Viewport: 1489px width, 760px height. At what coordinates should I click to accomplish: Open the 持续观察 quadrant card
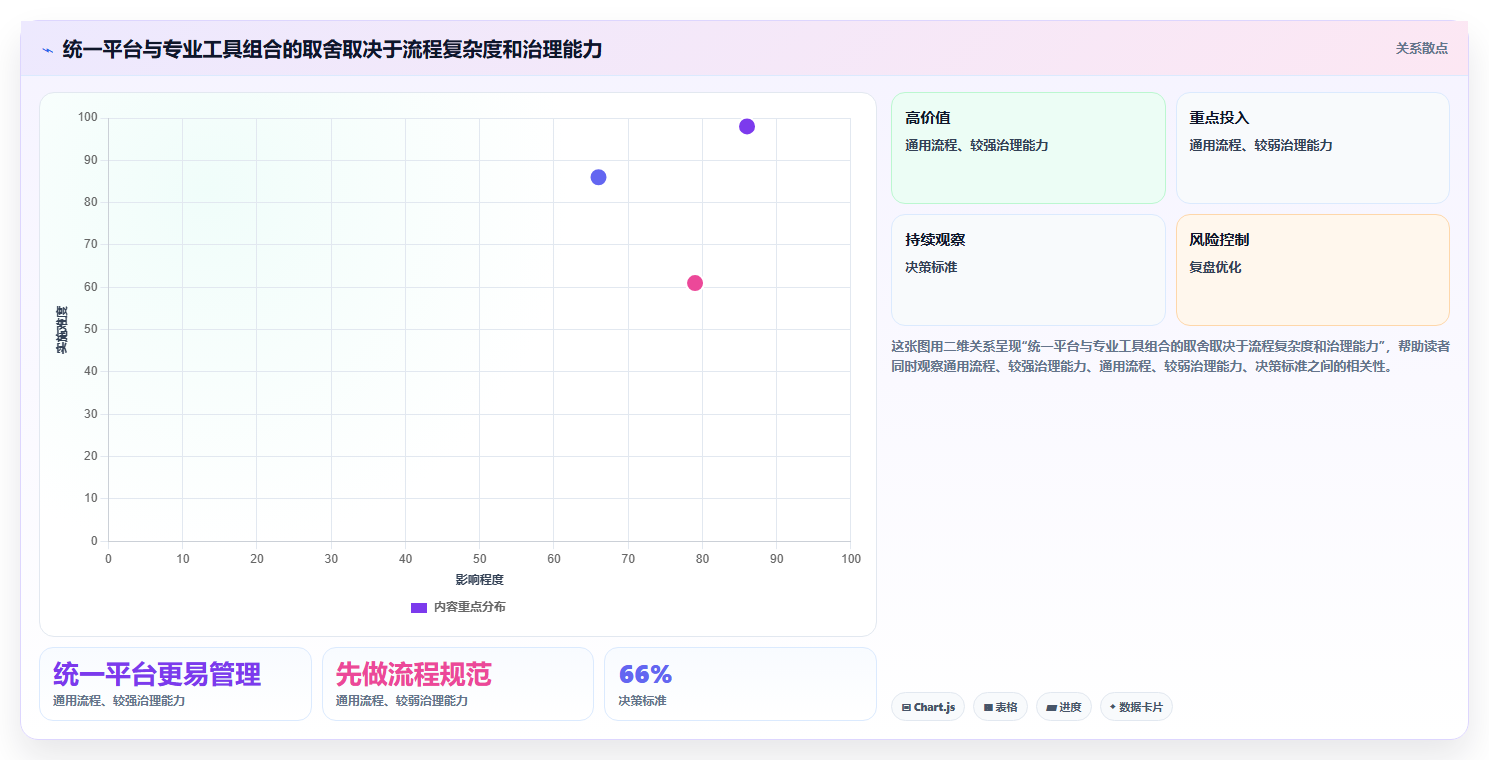point(1028,270)
